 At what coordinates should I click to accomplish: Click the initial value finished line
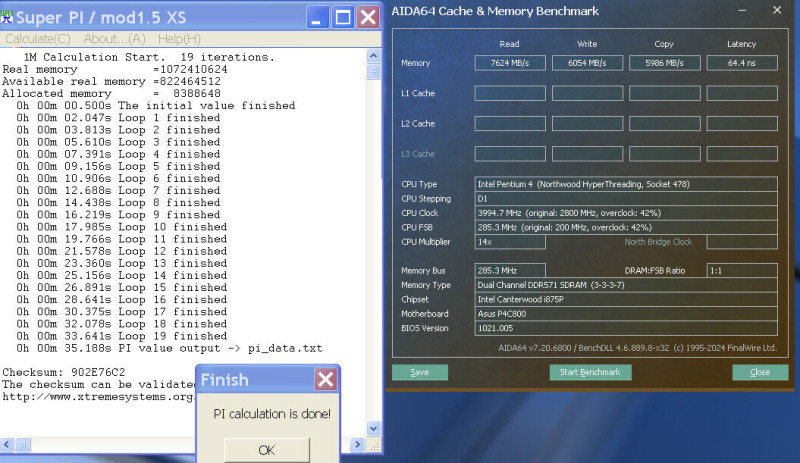click(x=156, y=106)
